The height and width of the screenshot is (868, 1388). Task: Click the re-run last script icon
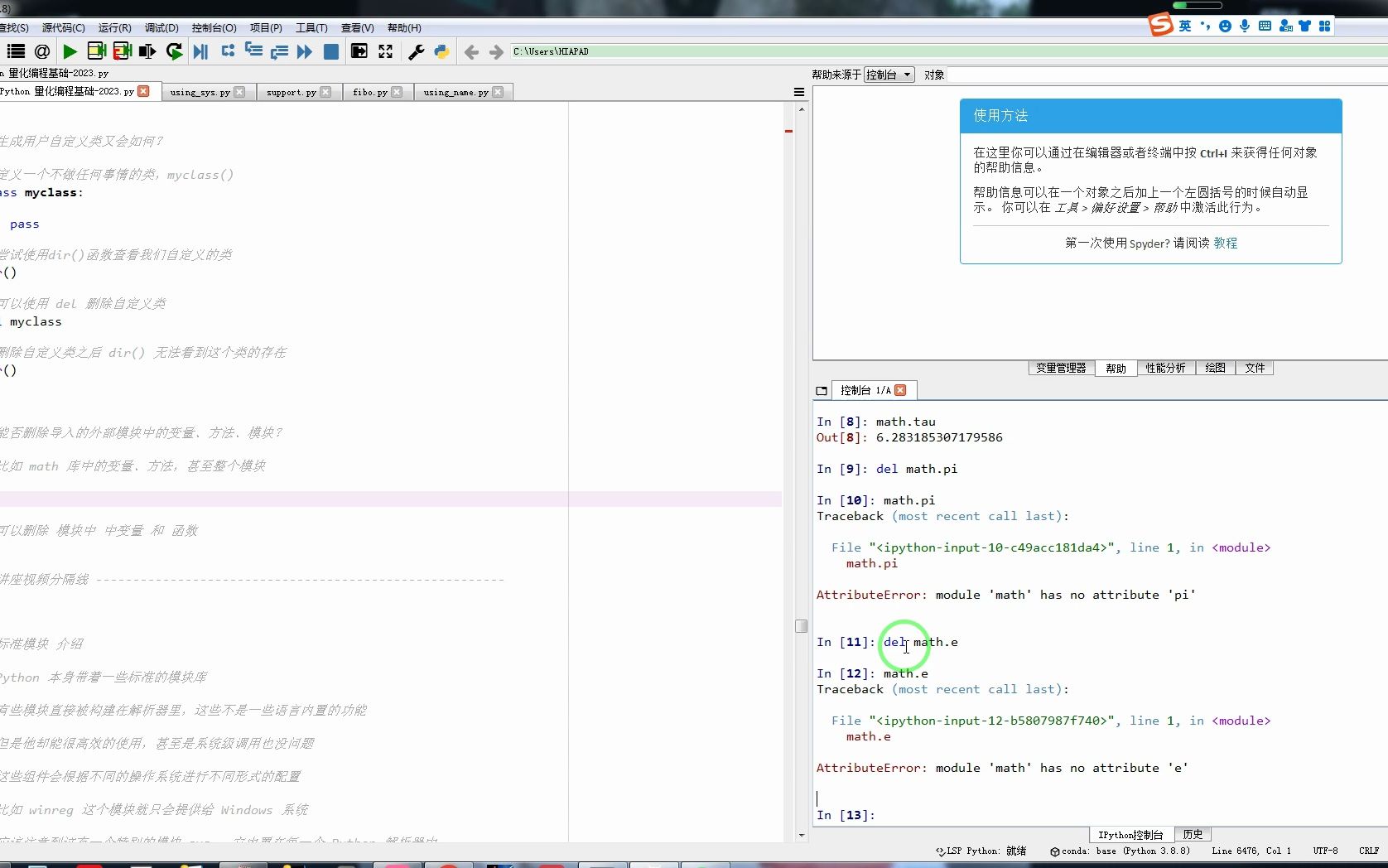tap(174, 51)
